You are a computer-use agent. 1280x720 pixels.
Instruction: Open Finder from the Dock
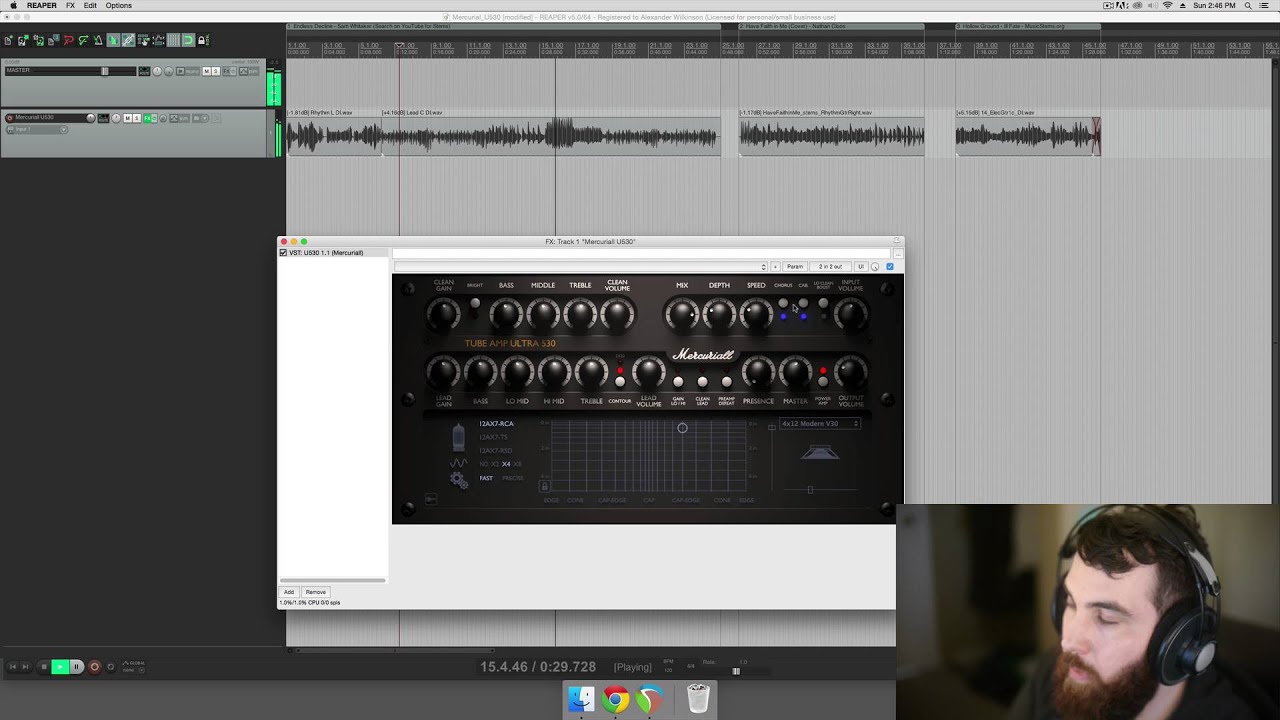(581, 698)
